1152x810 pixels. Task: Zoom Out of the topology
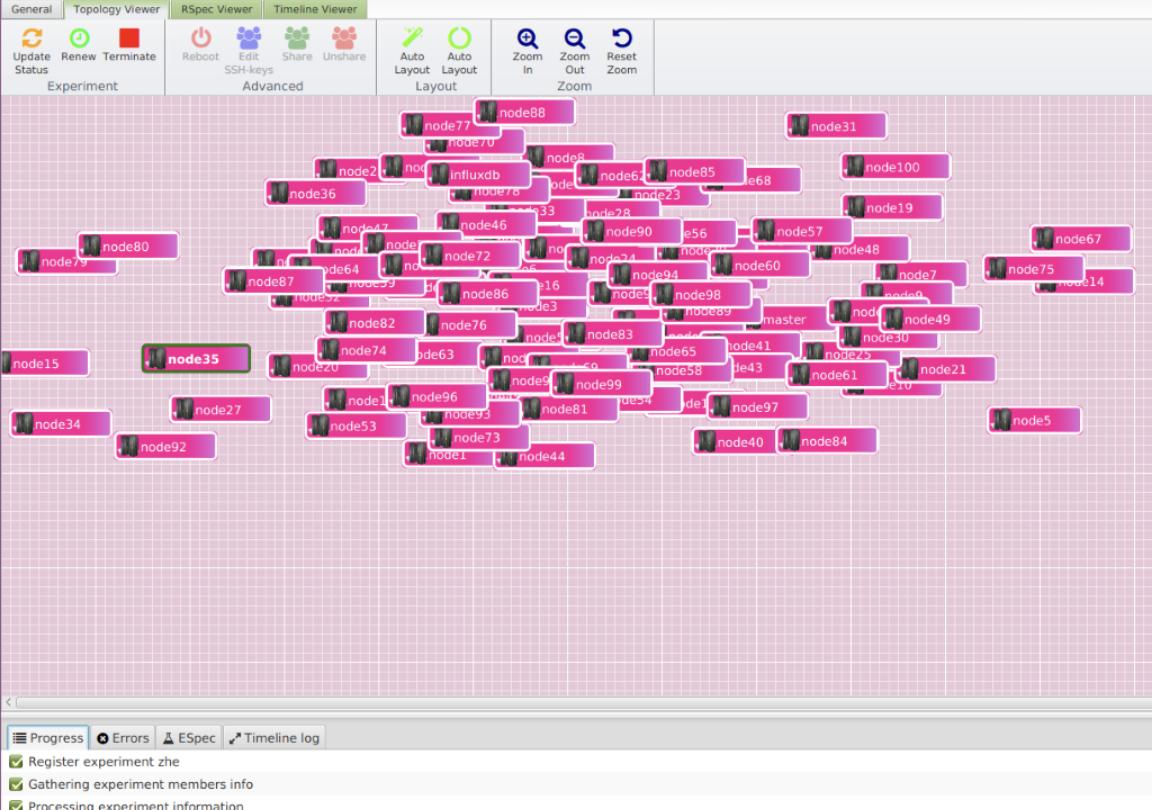click(575, 51)
